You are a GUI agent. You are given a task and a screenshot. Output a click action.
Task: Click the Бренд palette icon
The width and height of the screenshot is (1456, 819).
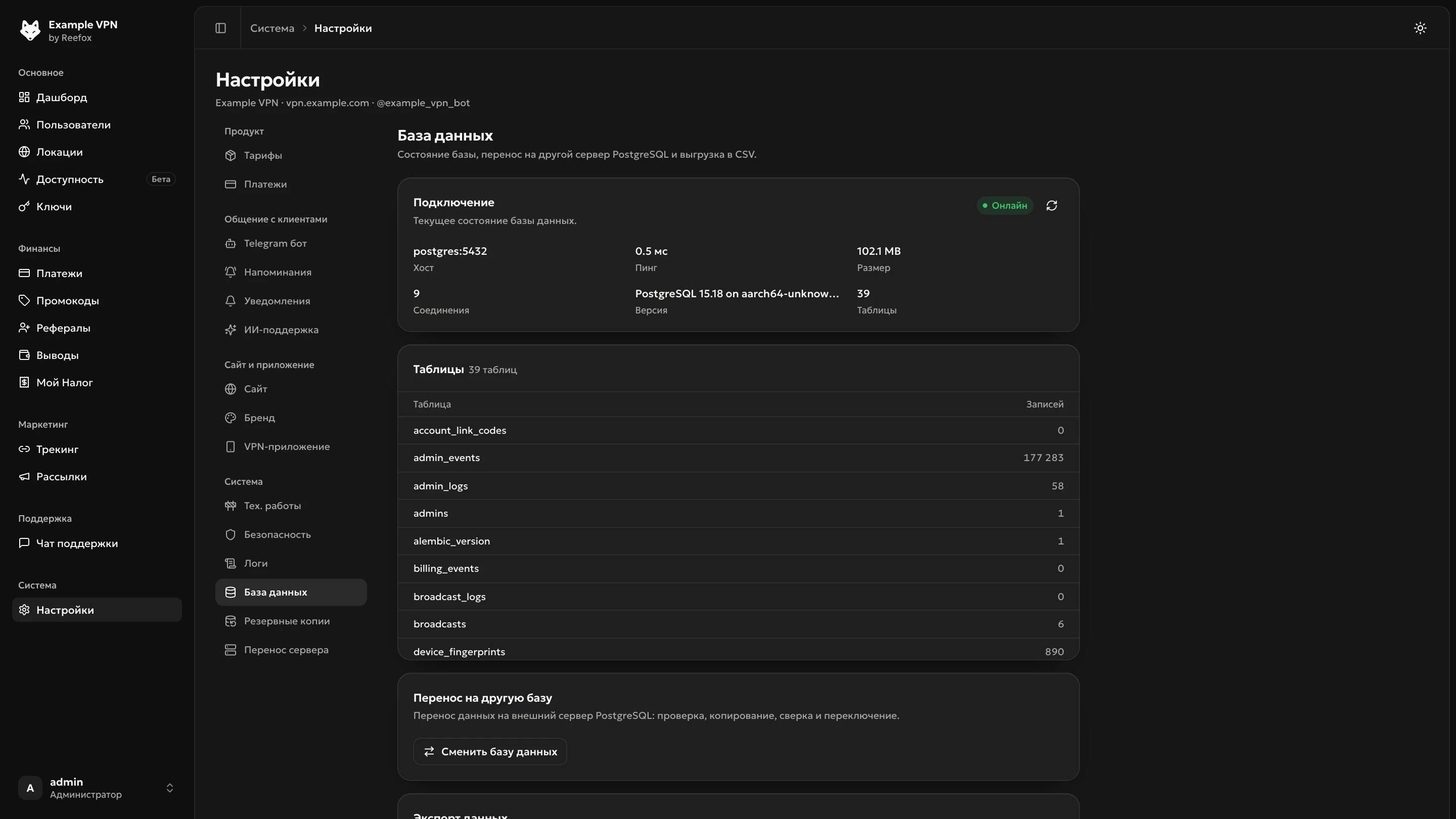pos(230,418)
